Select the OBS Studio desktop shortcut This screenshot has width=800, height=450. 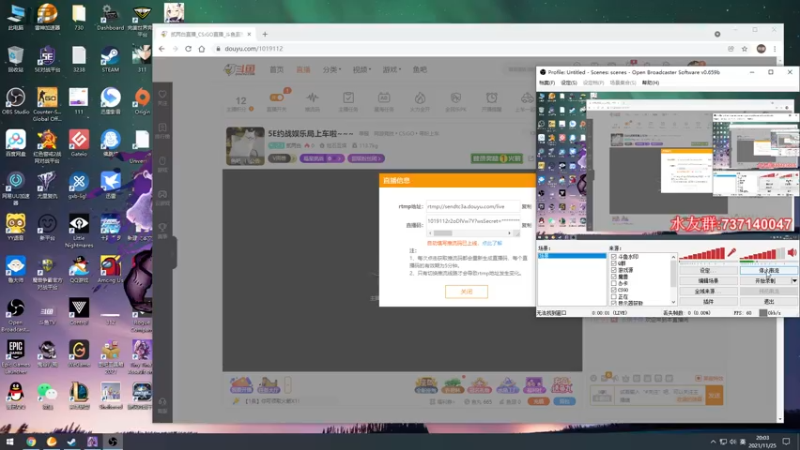15,101
